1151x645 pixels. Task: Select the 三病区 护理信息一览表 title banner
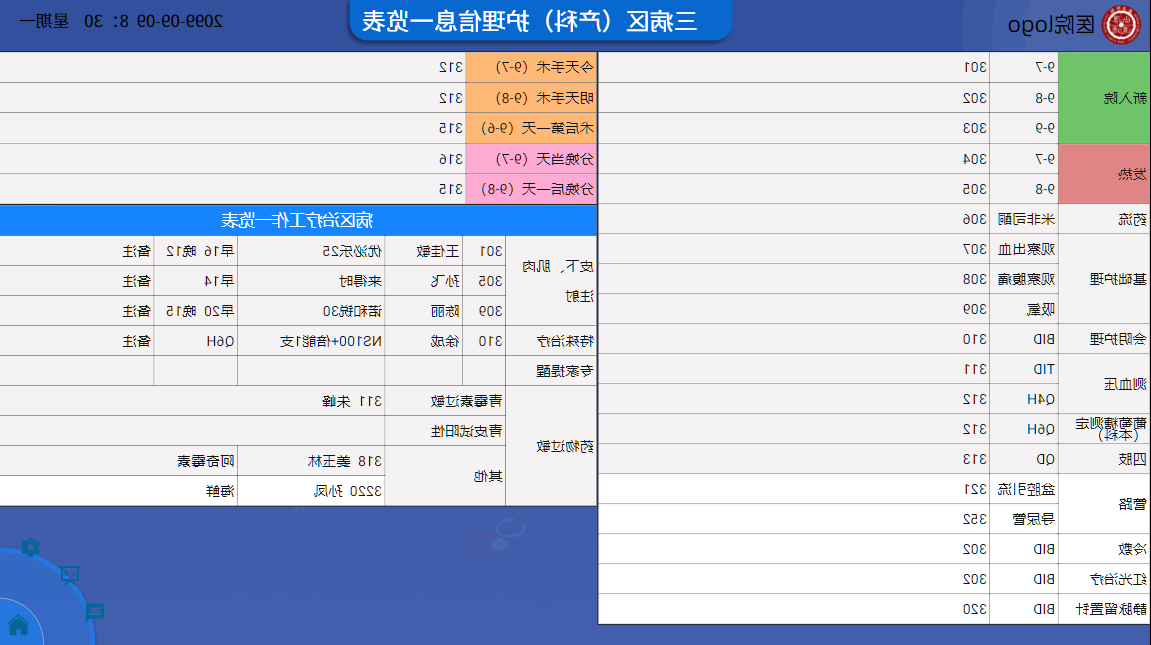(x=541, y=21)
